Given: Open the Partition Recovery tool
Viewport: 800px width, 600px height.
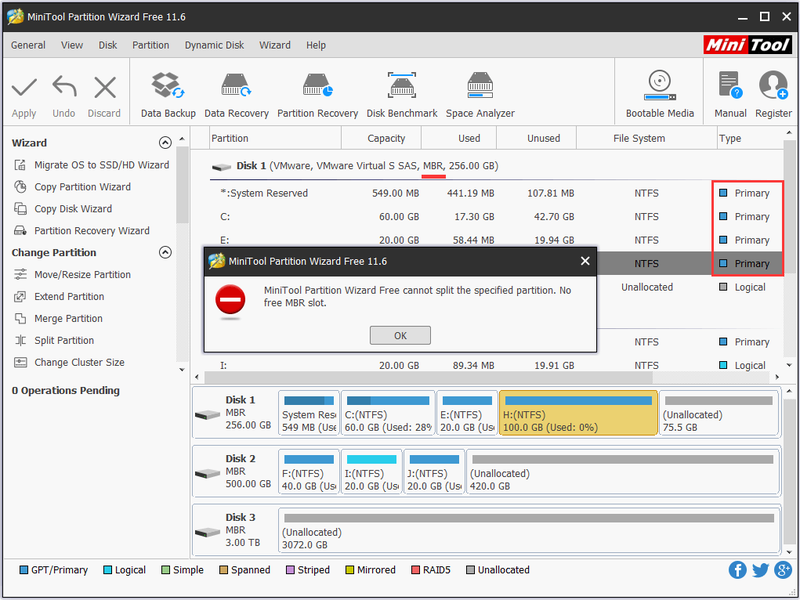Looking at the screenshot, I should coord(317,95).
